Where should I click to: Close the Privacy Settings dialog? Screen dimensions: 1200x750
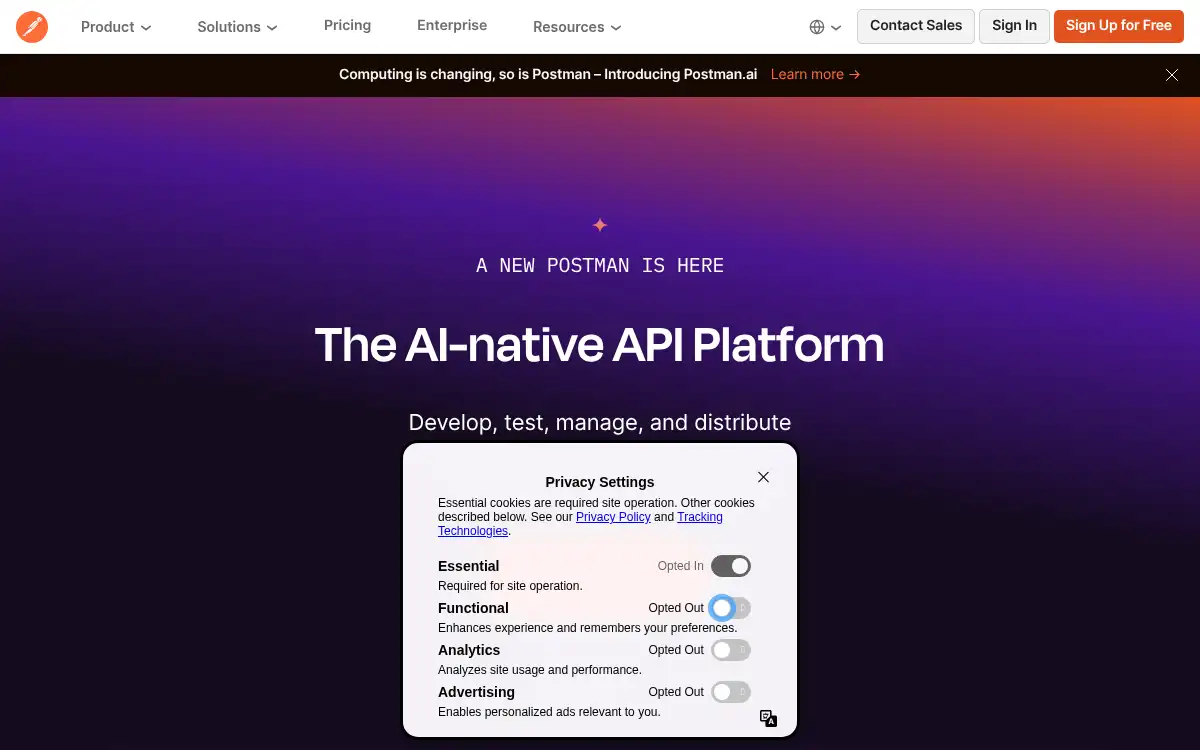(x=763, y=477)
